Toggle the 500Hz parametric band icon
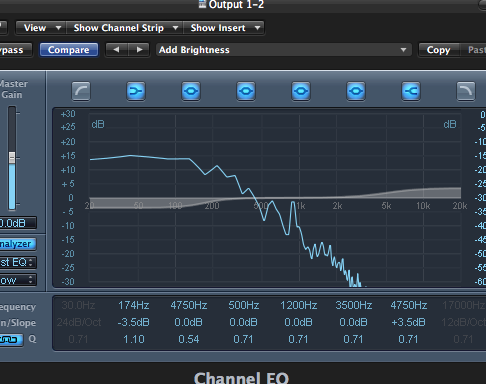Viewport: 486px width, 384px height. pyautogui.click(x=246, y=91)
